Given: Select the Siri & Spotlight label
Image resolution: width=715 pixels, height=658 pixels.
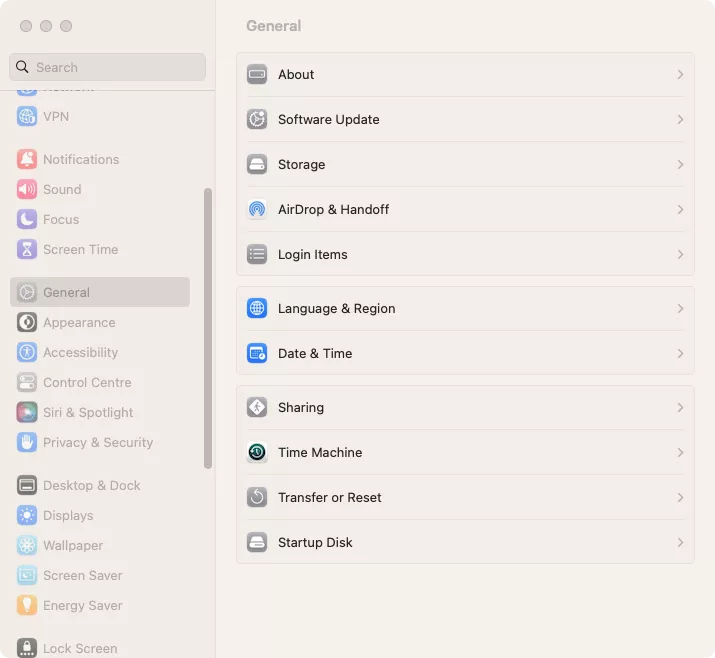Looking at the screenshot, I should pyautogui.click(x=88, y=412).
